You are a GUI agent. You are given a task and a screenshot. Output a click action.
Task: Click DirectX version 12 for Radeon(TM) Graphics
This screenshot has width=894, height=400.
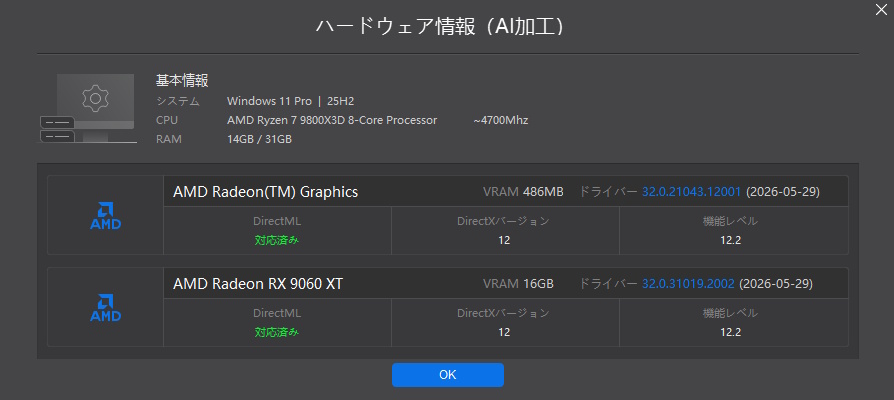503,240
